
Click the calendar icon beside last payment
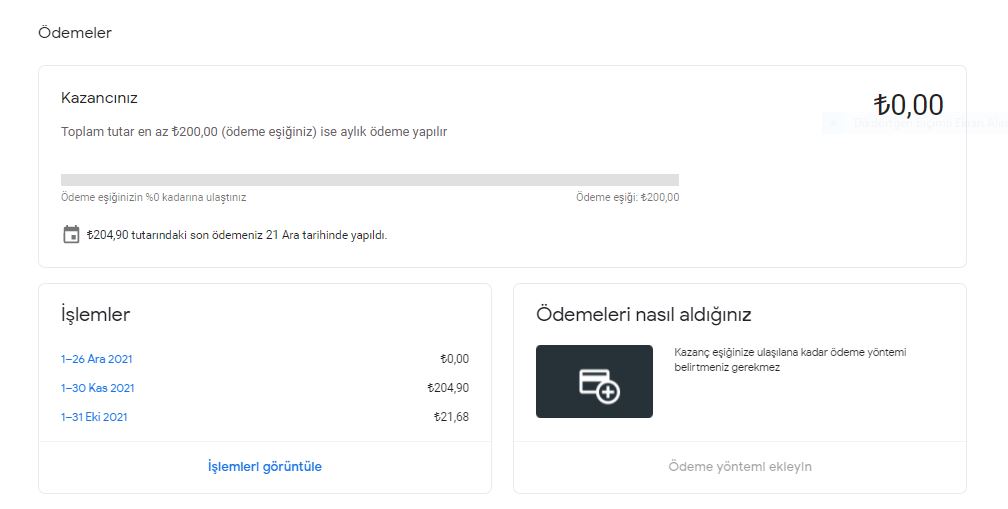tap(71, 235)
